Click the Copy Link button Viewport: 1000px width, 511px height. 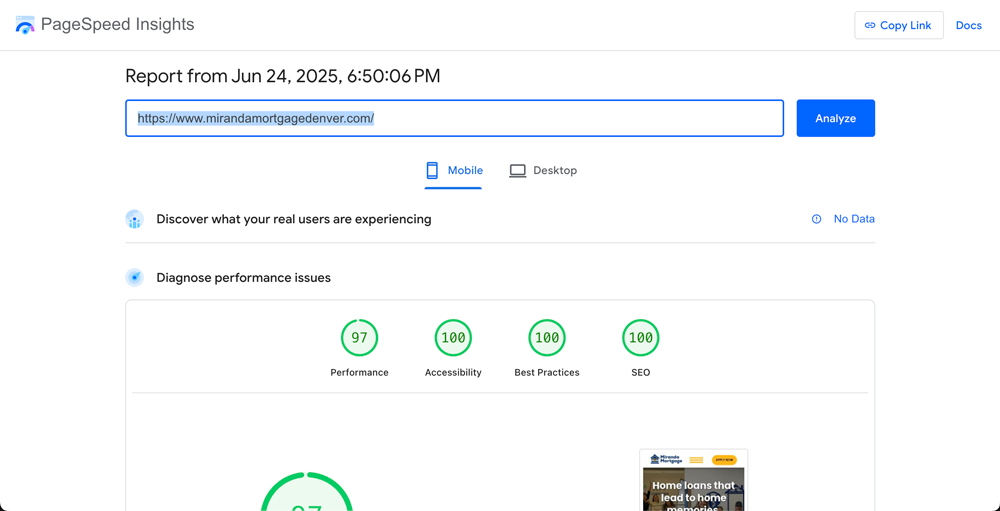(x=899, y=26)
